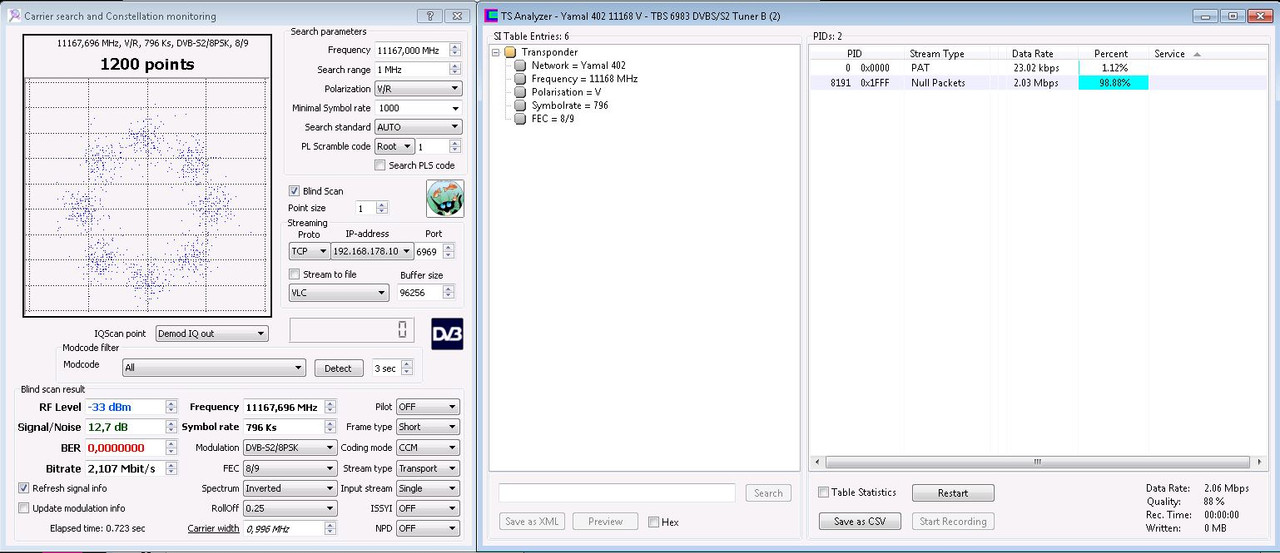Screen dimensions: 1280x553
Task: Check the Table Statistics option
Action: point(823,492)
